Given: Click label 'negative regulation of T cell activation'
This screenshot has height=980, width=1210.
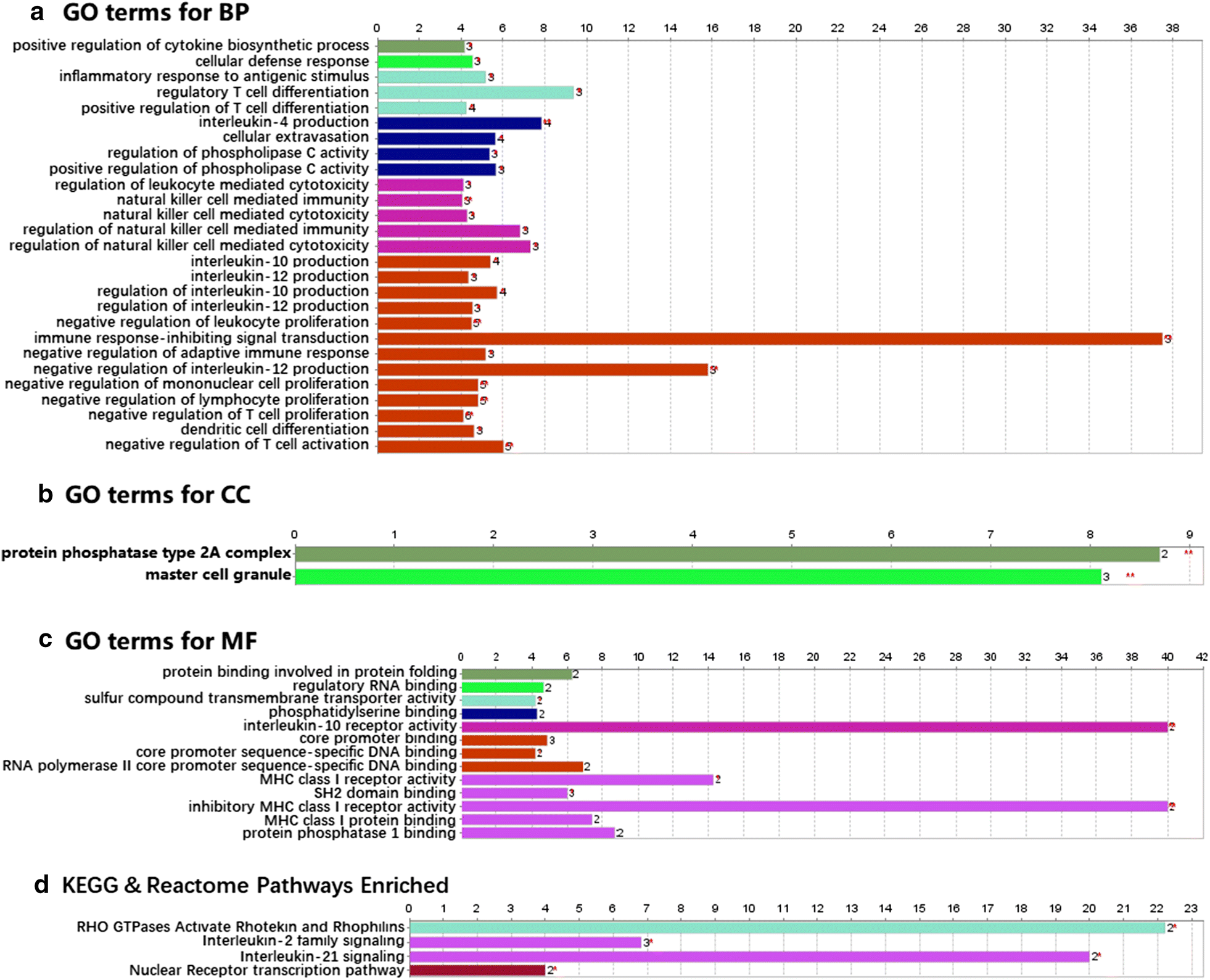Looking at the screenshot, I should click(237, 444).
